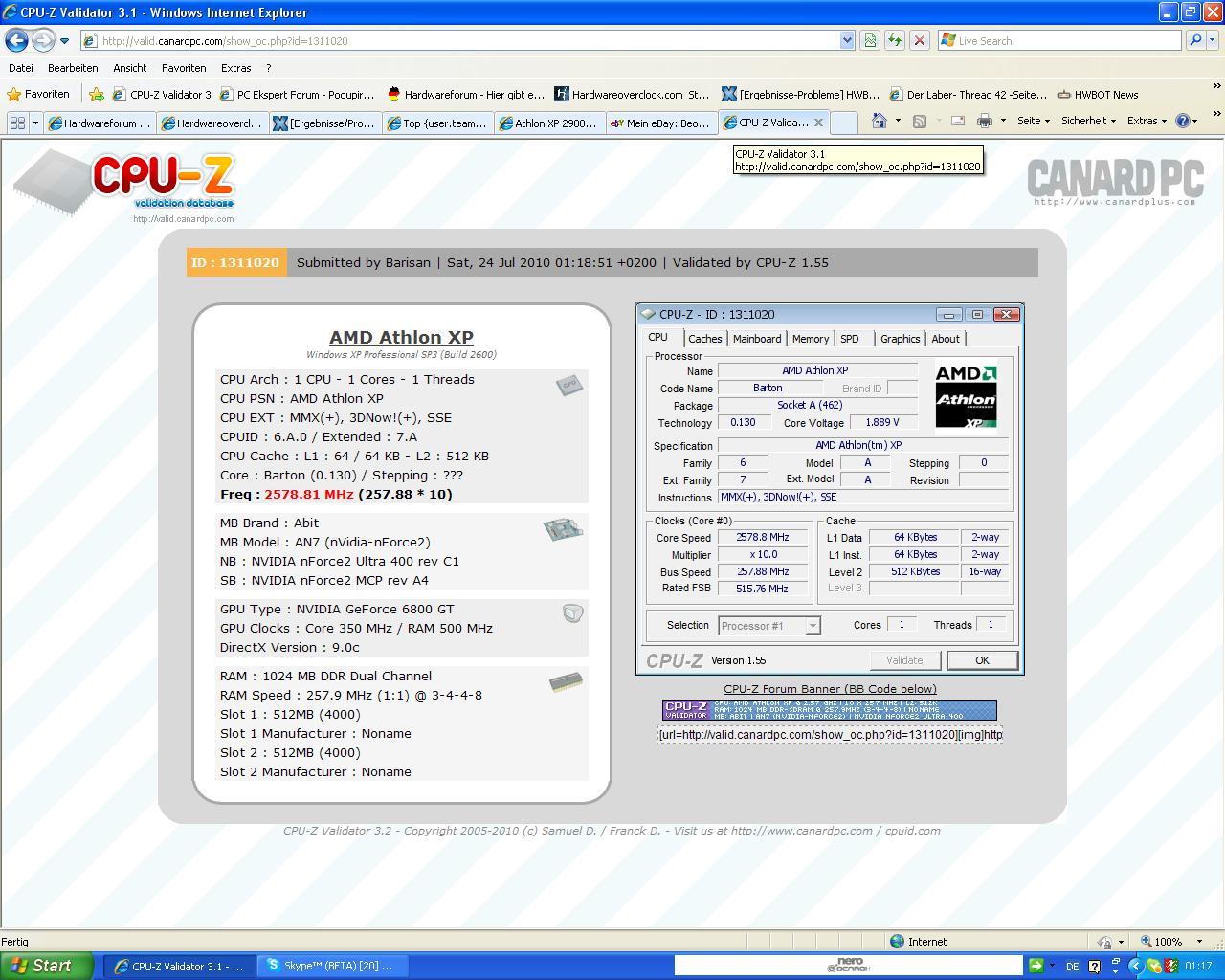The width and height of the screenshot is (1225, 980).
Task: Open CPU-Z Validator 3 favorites link
Action: 162,95
